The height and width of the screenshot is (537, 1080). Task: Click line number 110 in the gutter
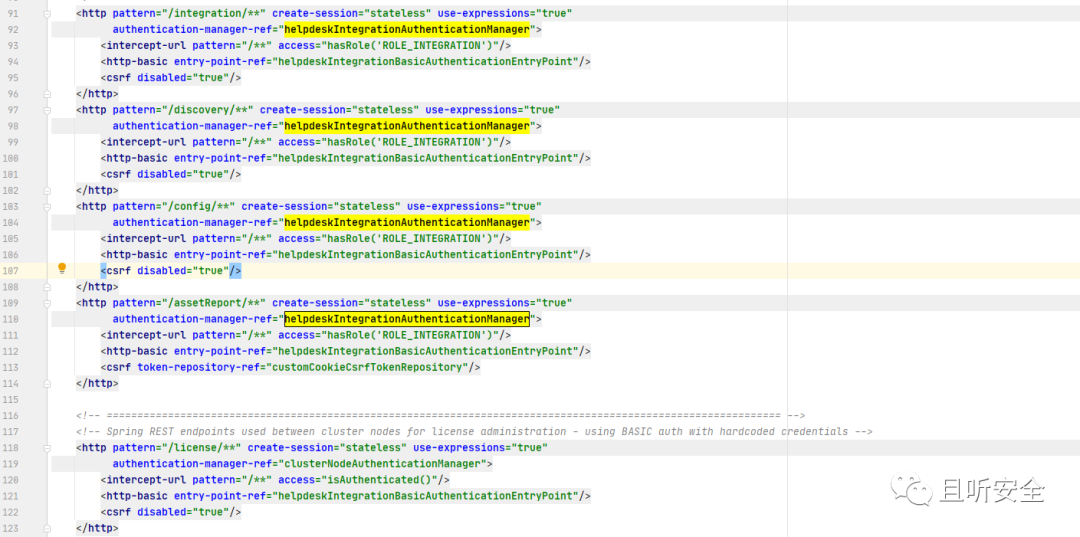pyautogui.click(x=10, y=319)
